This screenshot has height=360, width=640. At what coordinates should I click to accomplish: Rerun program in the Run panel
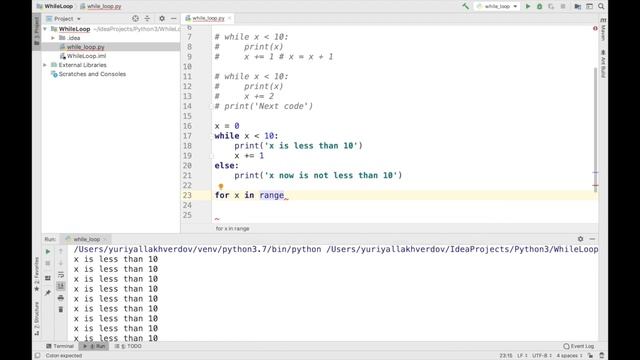(48, 251)
